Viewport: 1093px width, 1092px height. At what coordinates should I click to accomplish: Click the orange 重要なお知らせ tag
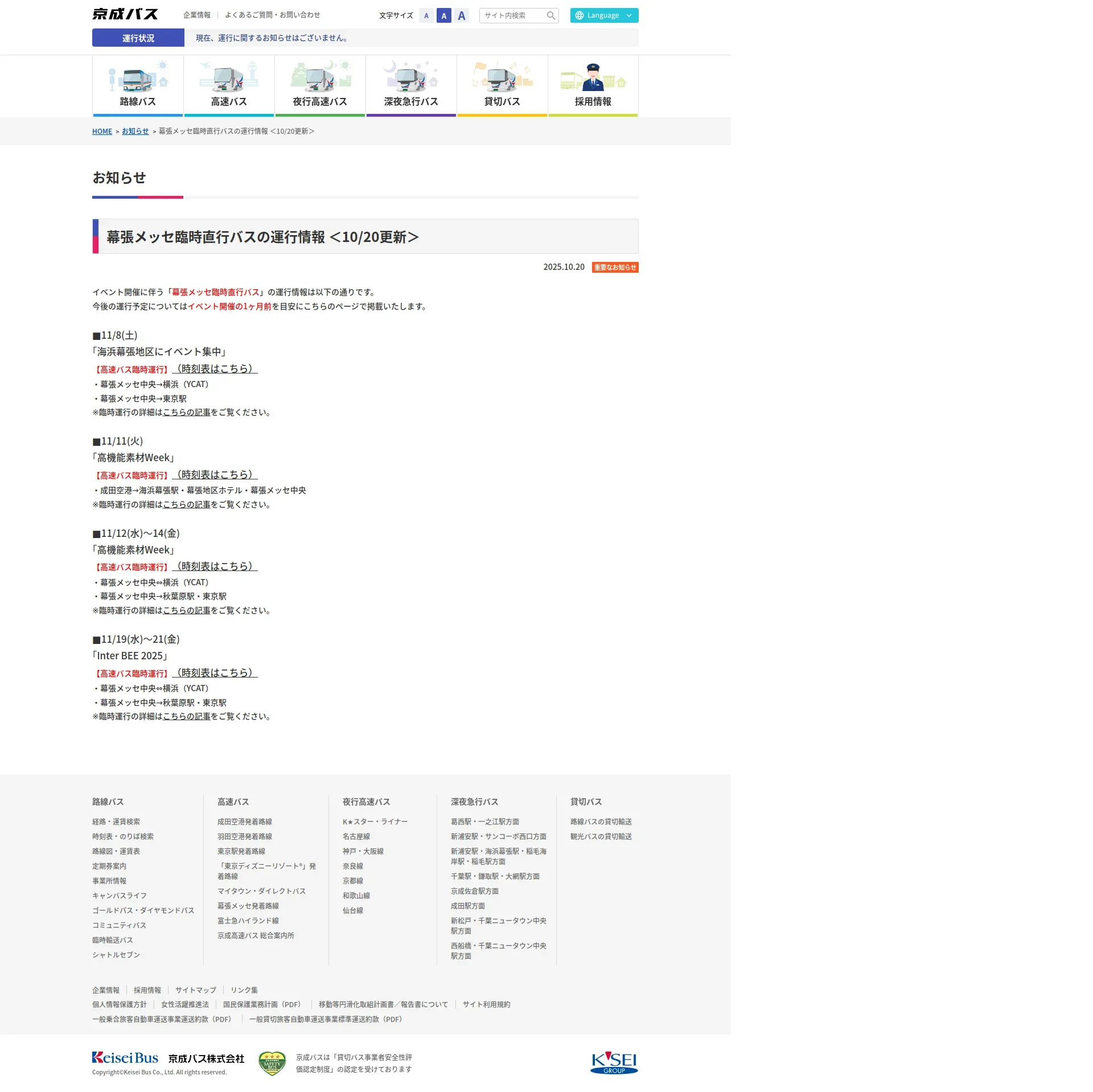pos(615,268)
